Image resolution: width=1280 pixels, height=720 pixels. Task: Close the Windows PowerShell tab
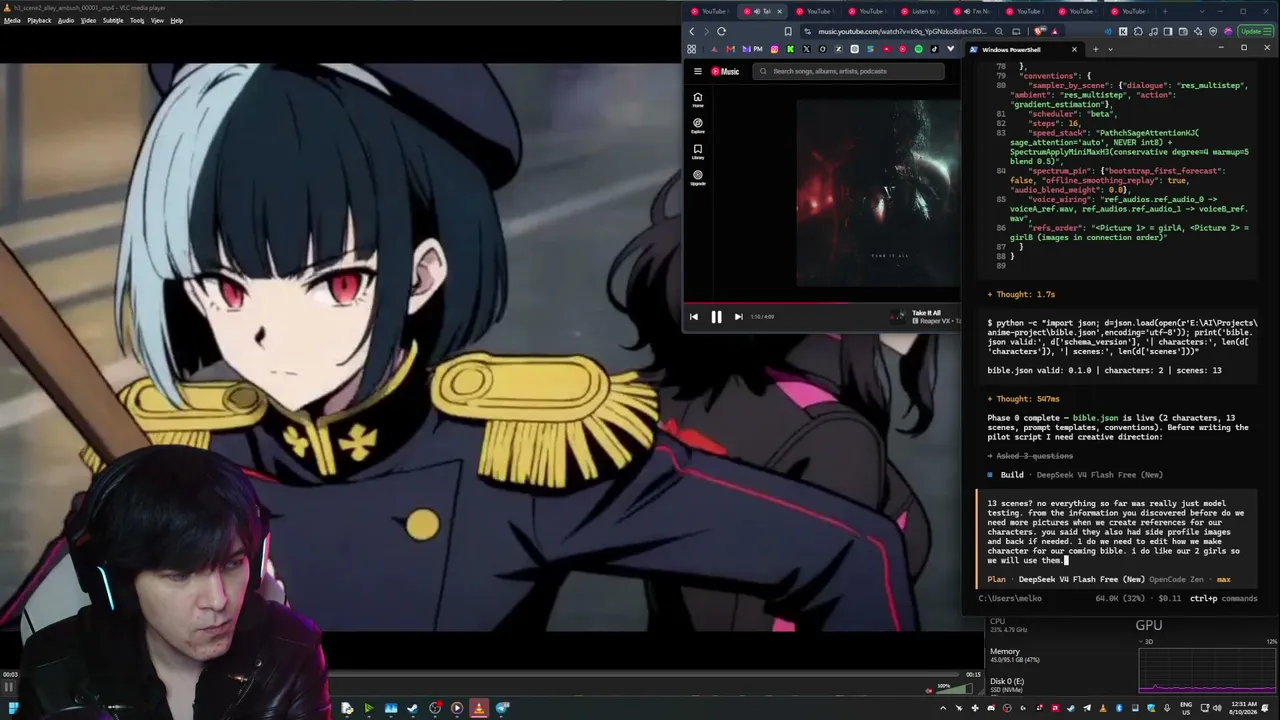1074,49
